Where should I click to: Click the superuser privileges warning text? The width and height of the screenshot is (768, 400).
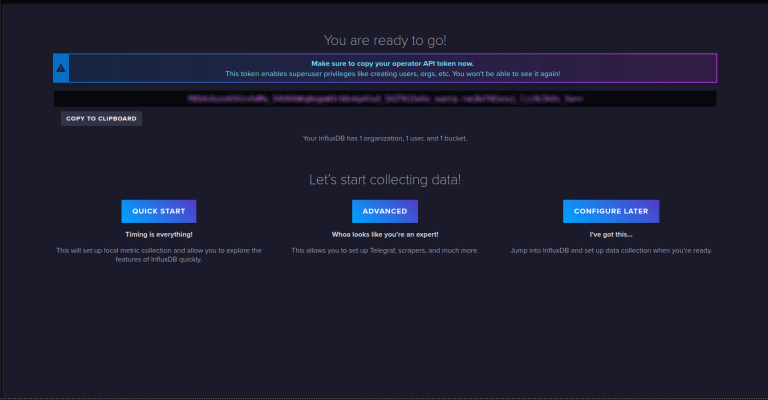(392, 74)
